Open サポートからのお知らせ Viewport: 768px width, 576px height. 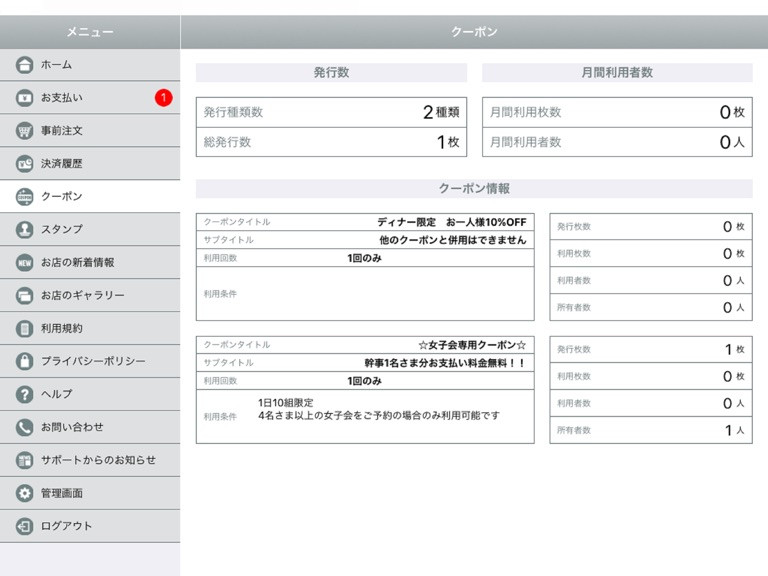click(90, 460)
